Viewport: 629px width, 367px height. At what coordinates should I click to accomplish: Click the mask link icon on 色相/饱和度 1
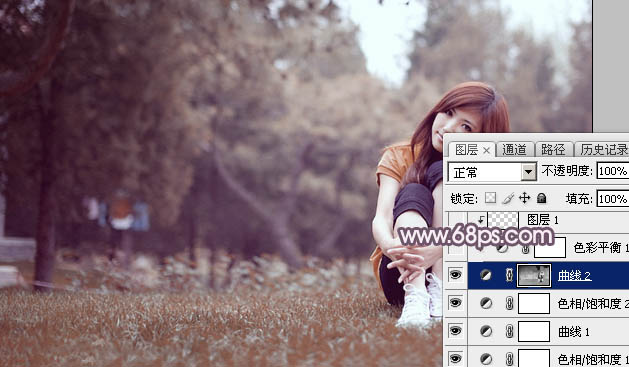[509, 359]
